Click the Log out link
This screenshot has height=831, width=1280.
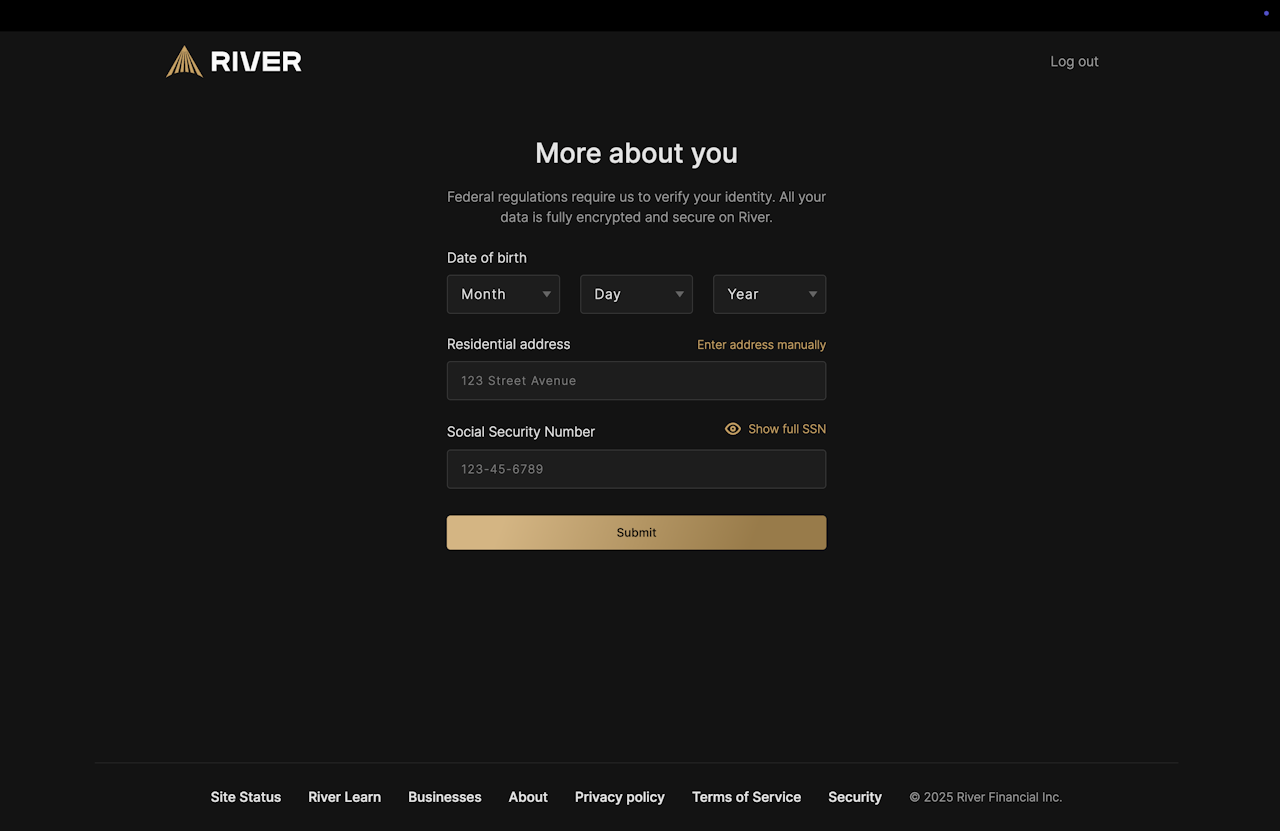(1074, 62)
